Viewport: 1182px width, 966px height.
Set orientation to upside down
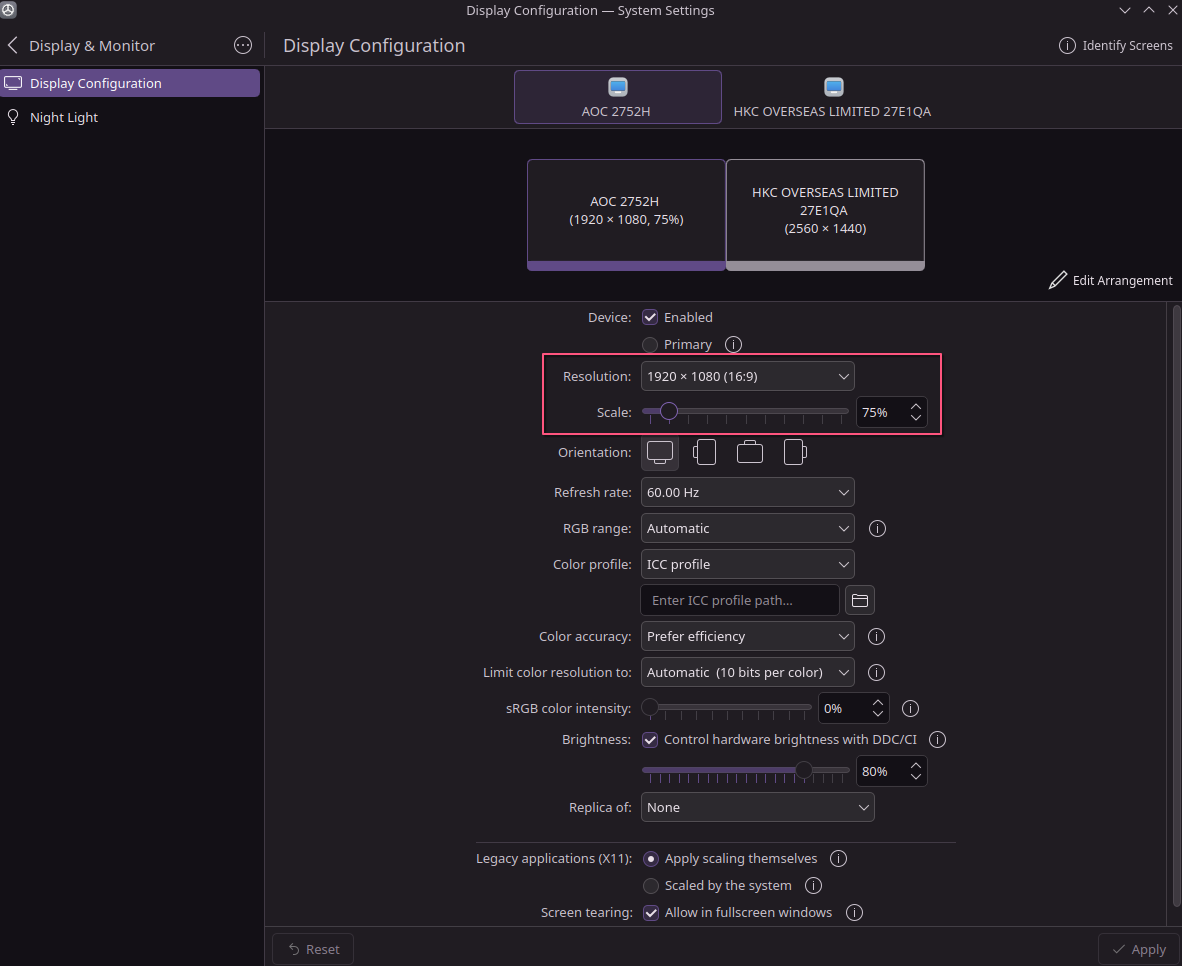pos(749,452)
